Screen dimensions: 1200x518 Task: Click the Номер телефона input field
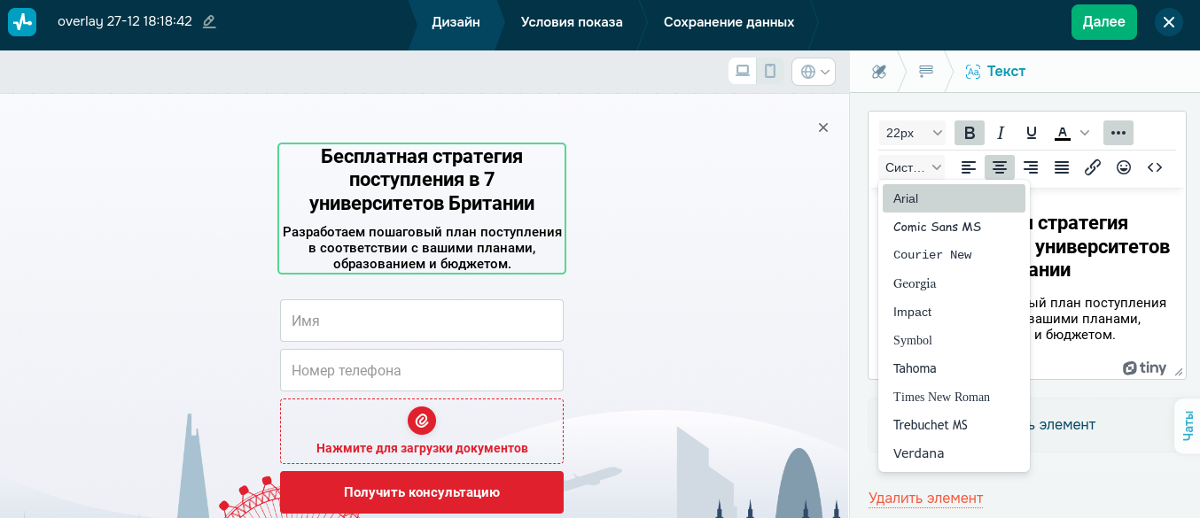(422, 370)
